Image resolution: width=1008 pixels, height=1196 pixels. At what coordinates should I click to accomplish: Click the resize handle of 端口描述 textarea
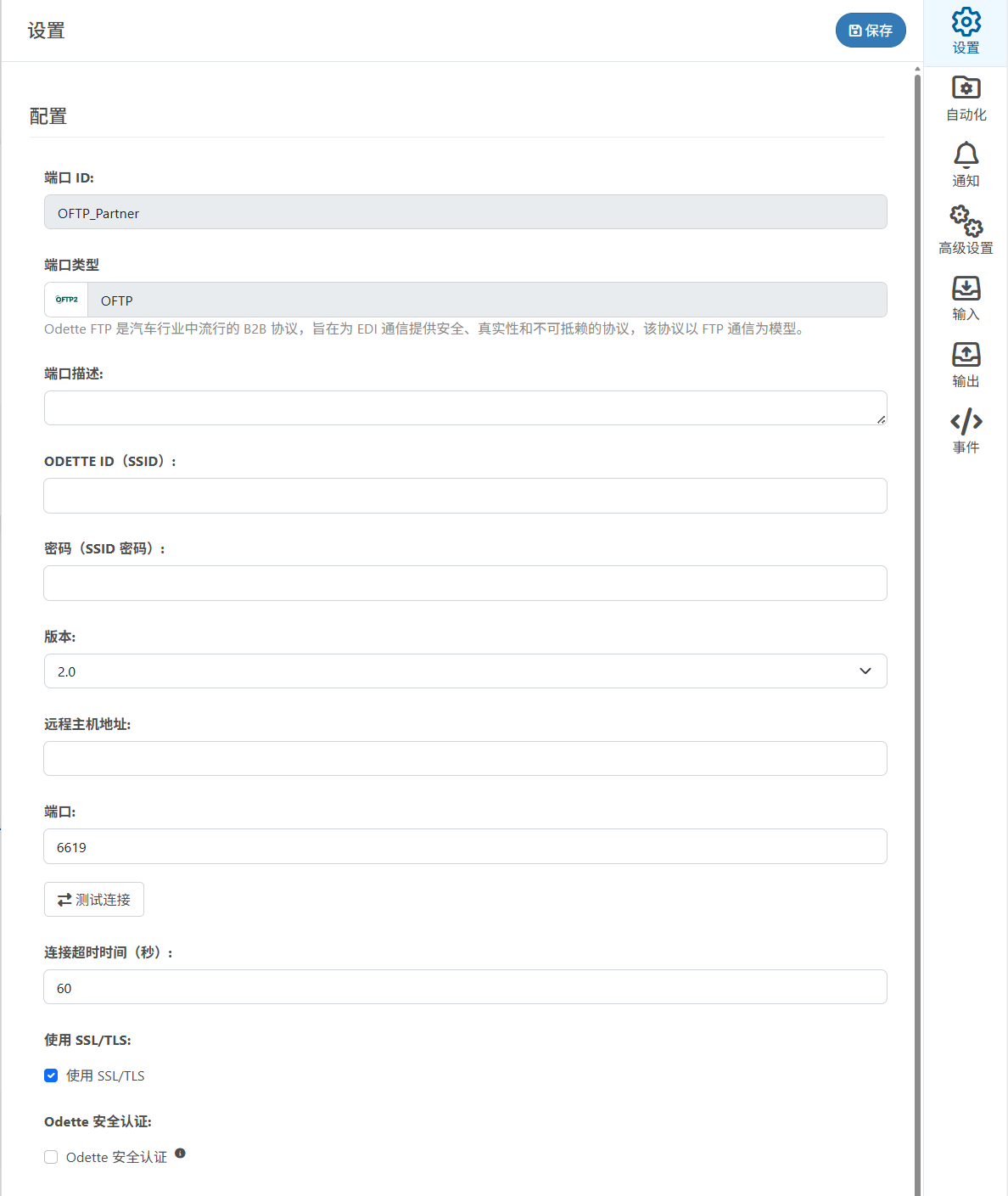pyautogui.click(x=882, y=419)
